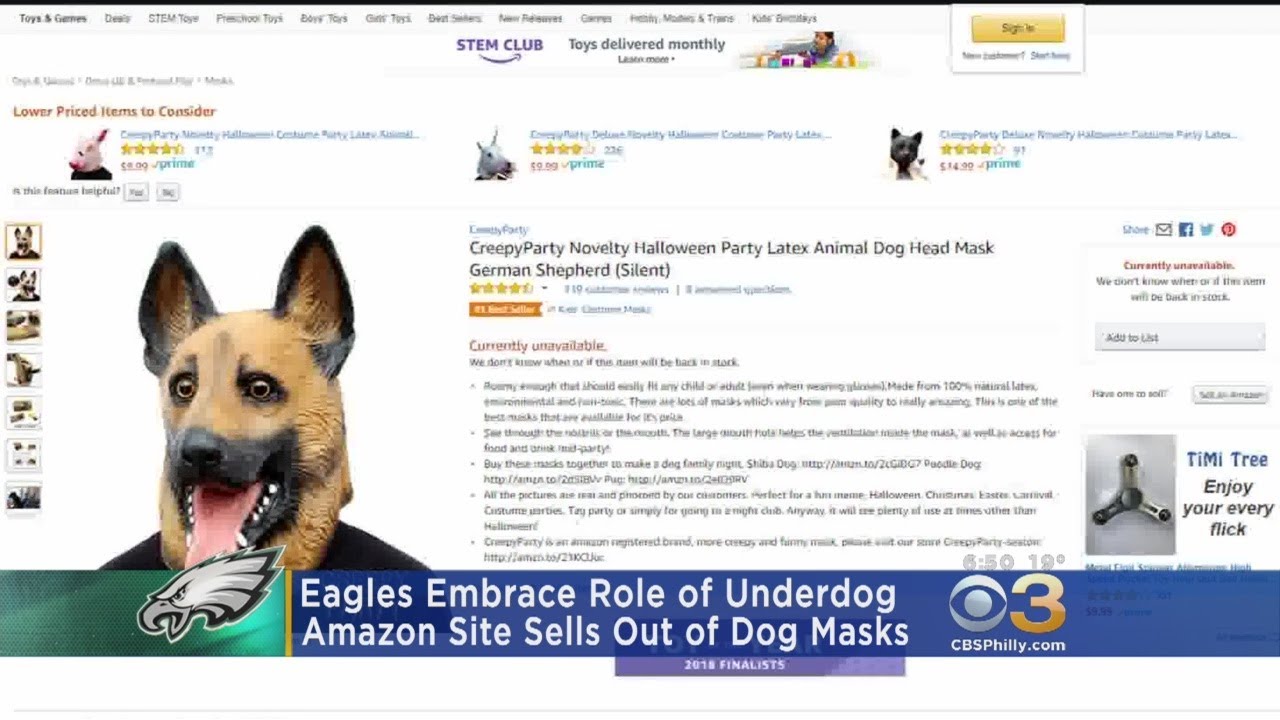1280x720 pixels.
Task: Click the yellow Sign in button
Action: [x=1018, y=28]
